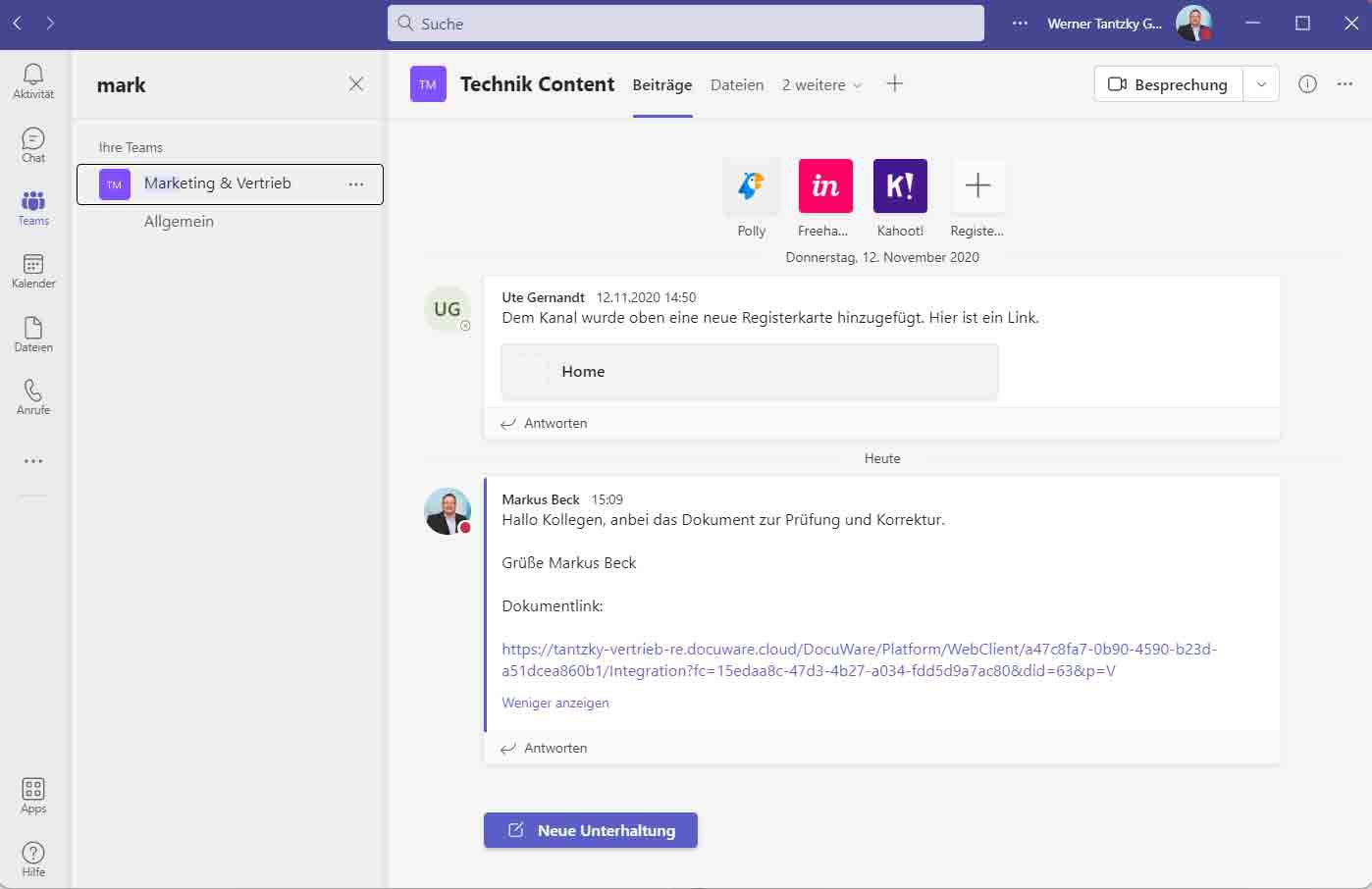
Task: Open the Apps store icon
Action: (x=33, y=796)
